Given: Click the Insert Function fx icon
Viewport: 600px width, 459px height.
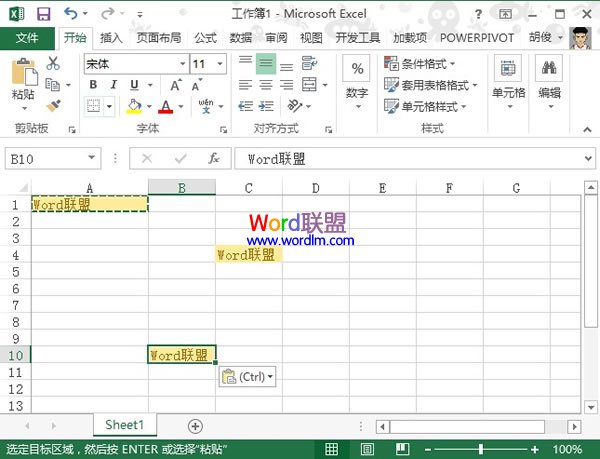Looking at the screenshot, I should click(213, 158).
